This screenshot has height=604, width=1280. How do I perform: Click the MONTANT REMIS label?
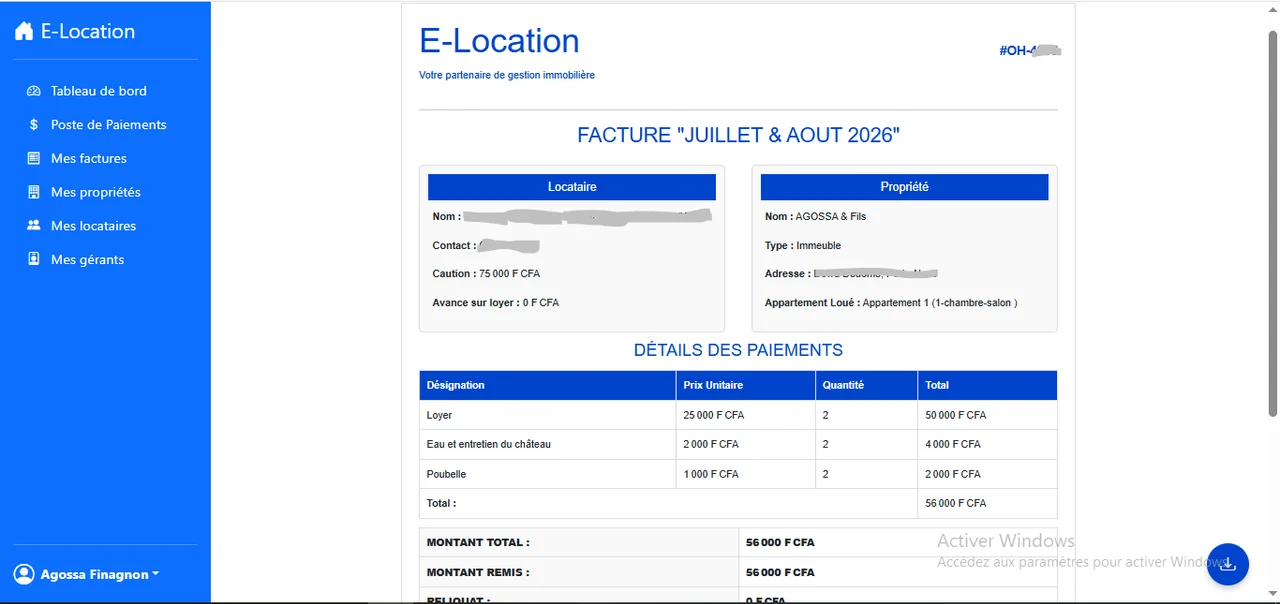click(478, 573)
